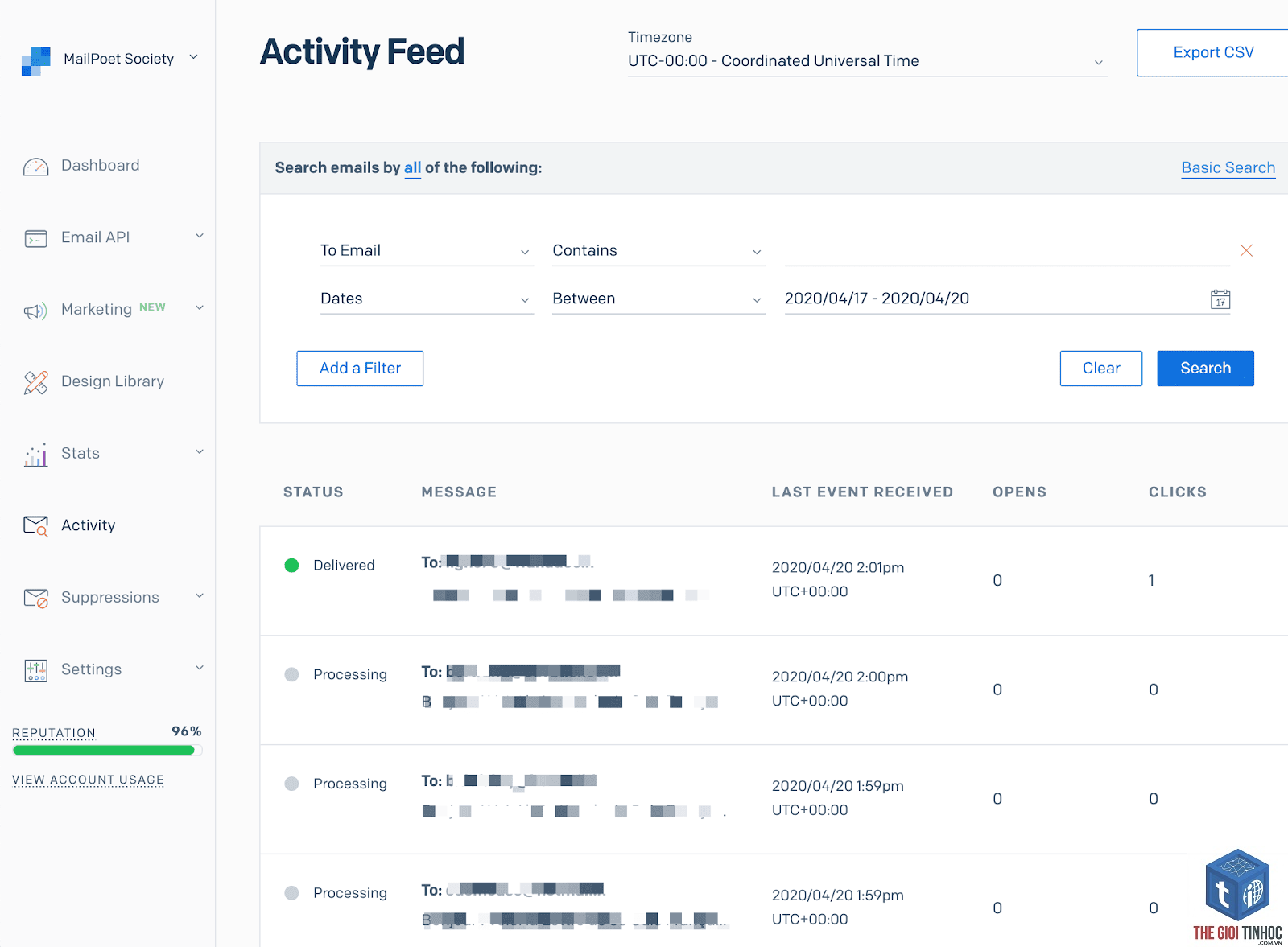Click the Clear button
The image size is (1288, 947).
1101,369
